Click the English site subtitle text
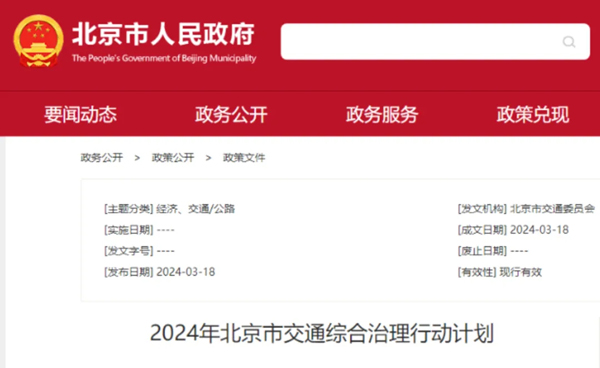Screen dimensions: 600x368 (x=164, y=58)
